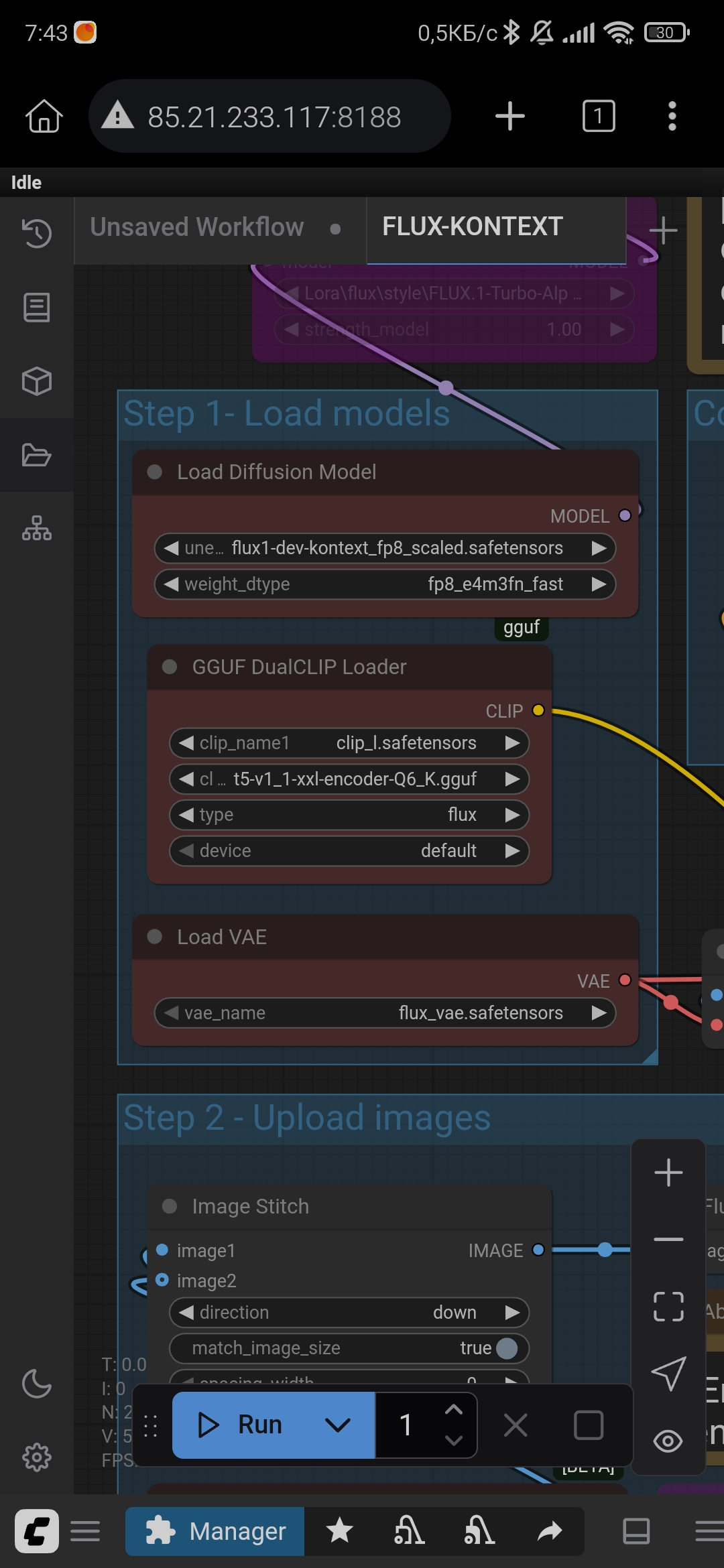Open browser tab switcher
The width and height of the screenshot is (724, 1568).
click(599, 116)
